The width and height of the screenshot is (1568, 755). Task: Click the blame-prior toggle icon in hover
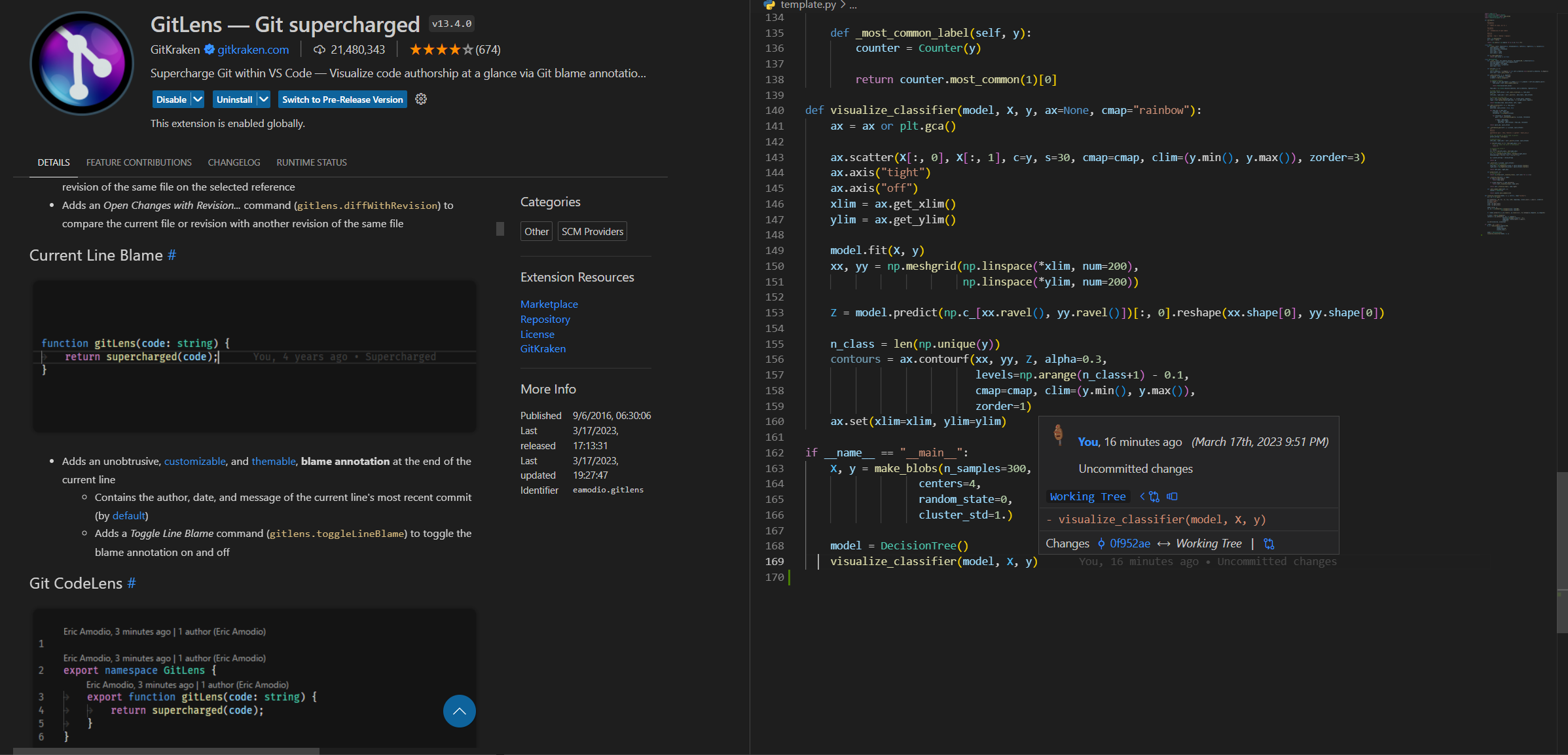[1172, 497]
